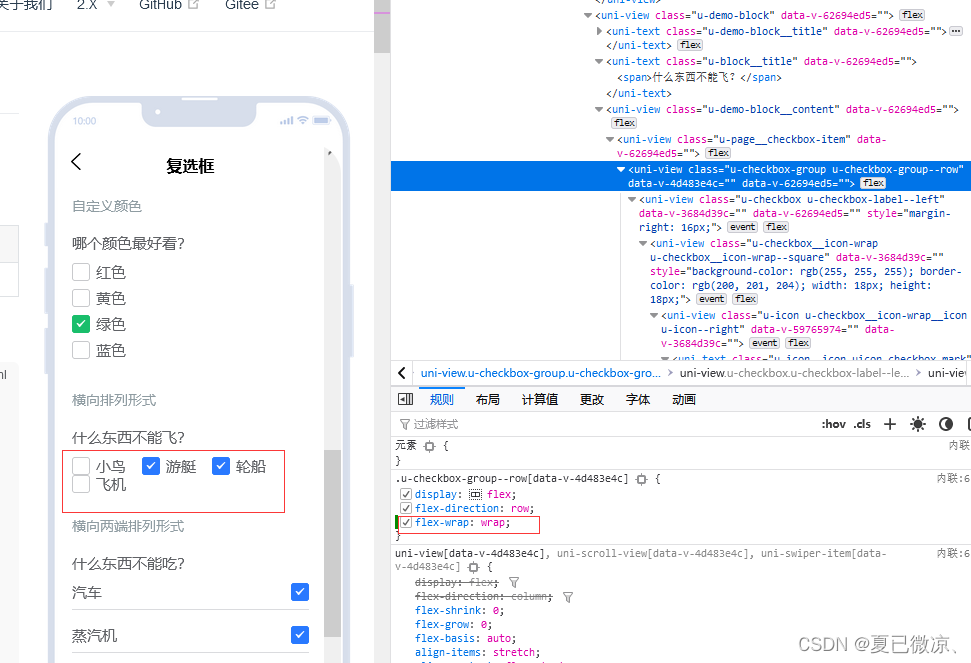Click event badge on u-checkbox__icon-wrap node
This screenshot has width=971, height=663.
point(712,299)
